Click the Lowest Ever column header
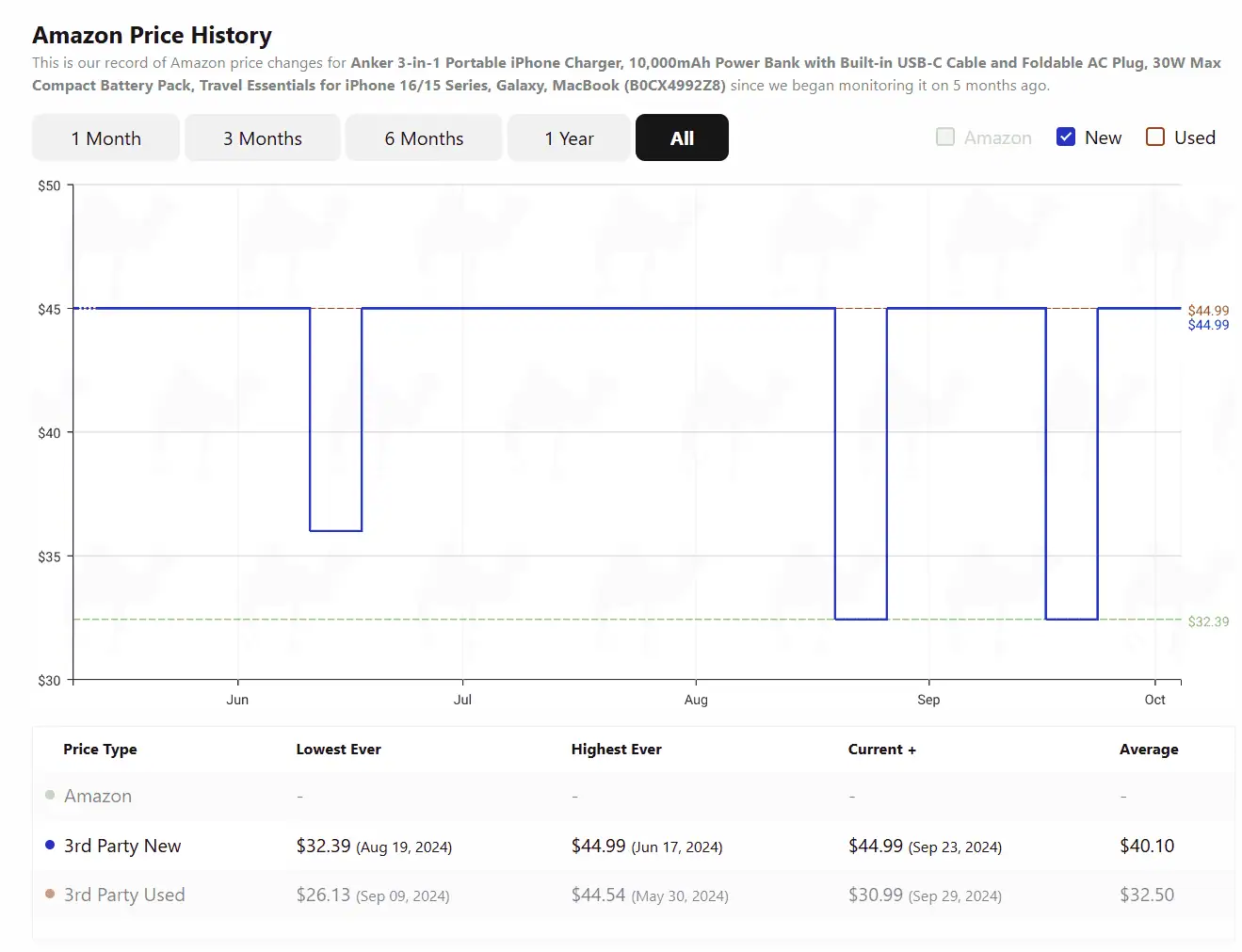Viewport: 1242px width, 952px height. point(338,750)
